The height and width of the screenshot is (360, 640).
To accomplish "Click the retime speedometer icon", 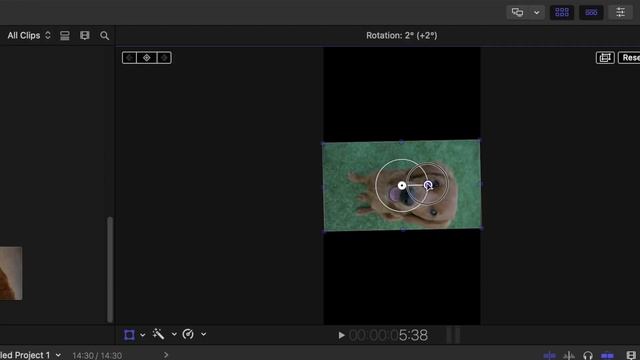I will (x=188, y=334).
